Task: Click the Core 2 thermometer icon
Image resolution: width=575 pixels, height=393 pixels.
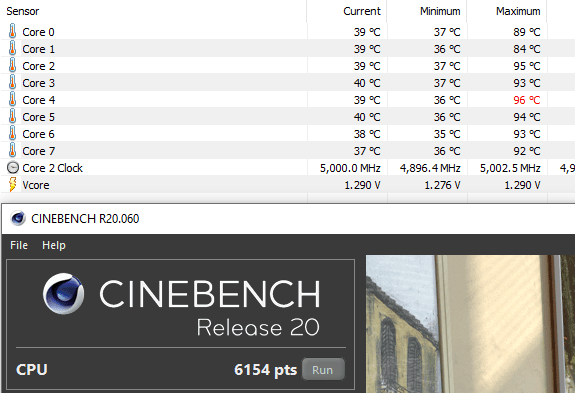Action: 12,66
